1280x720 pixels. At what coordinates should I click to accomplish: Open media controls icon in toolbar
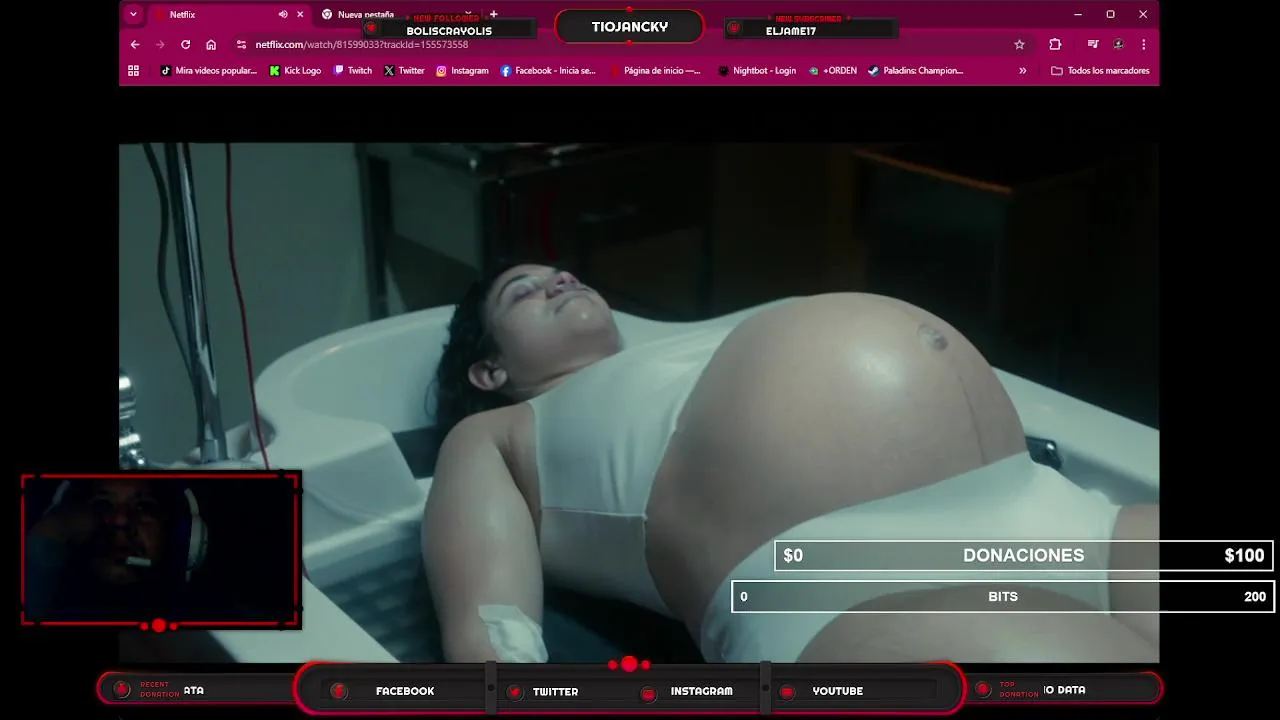click(1093, 44)
